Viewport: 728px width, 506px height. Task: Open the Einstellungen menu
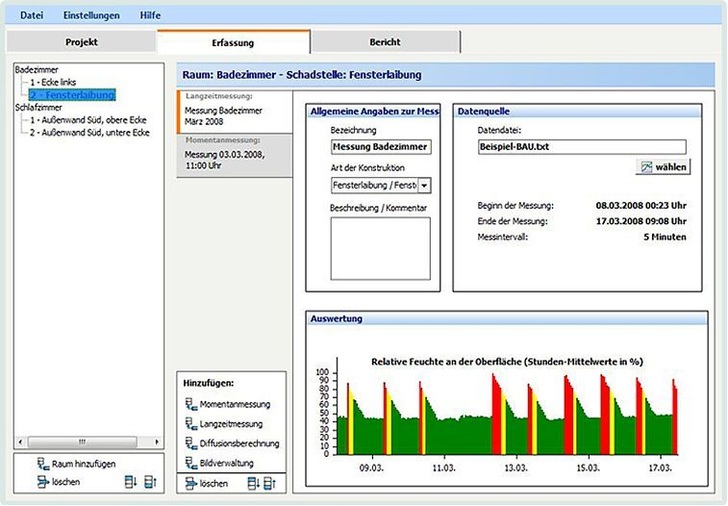(91, 15)
